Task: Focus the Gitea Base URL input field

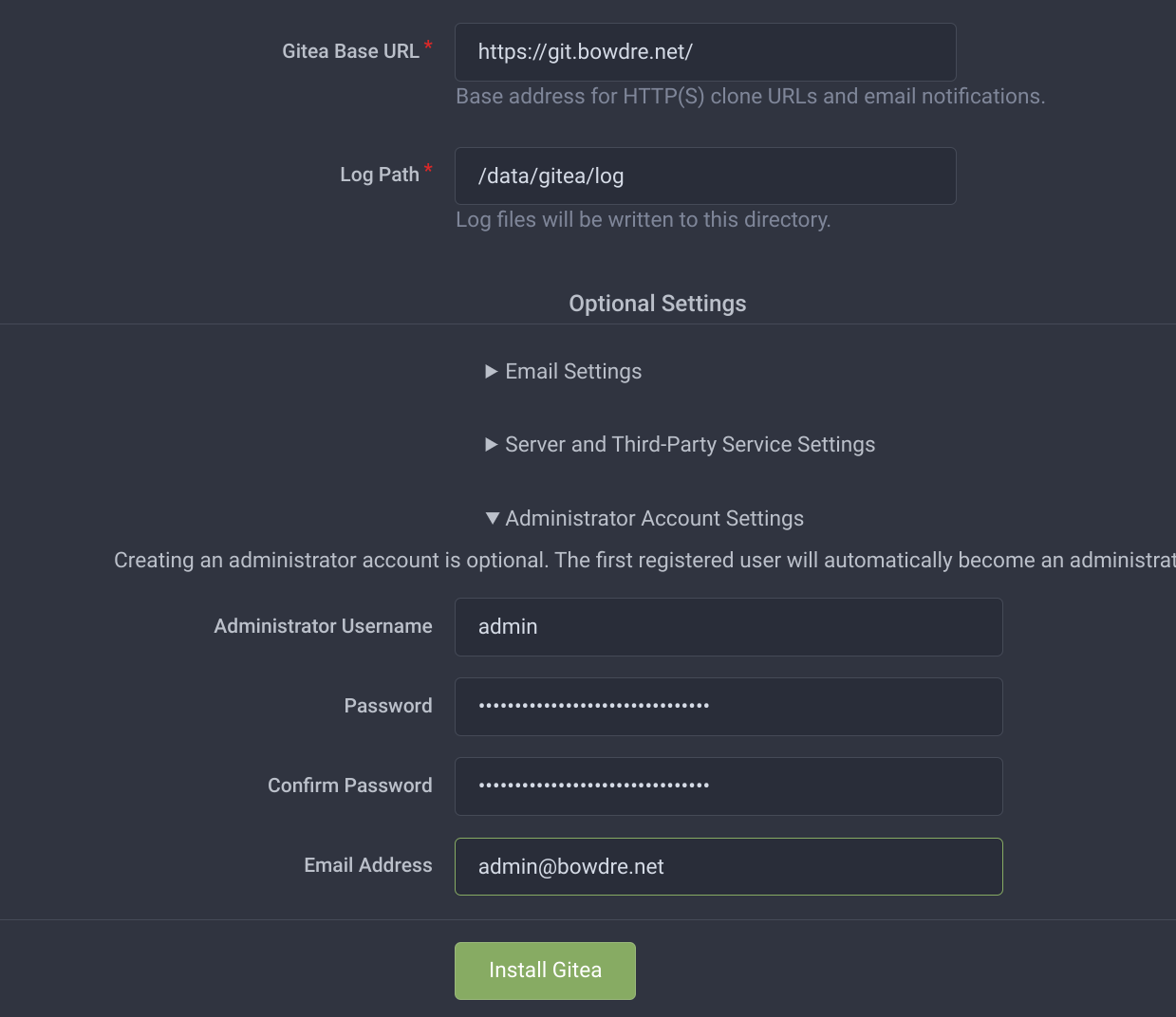Action: tap(704, 52)
